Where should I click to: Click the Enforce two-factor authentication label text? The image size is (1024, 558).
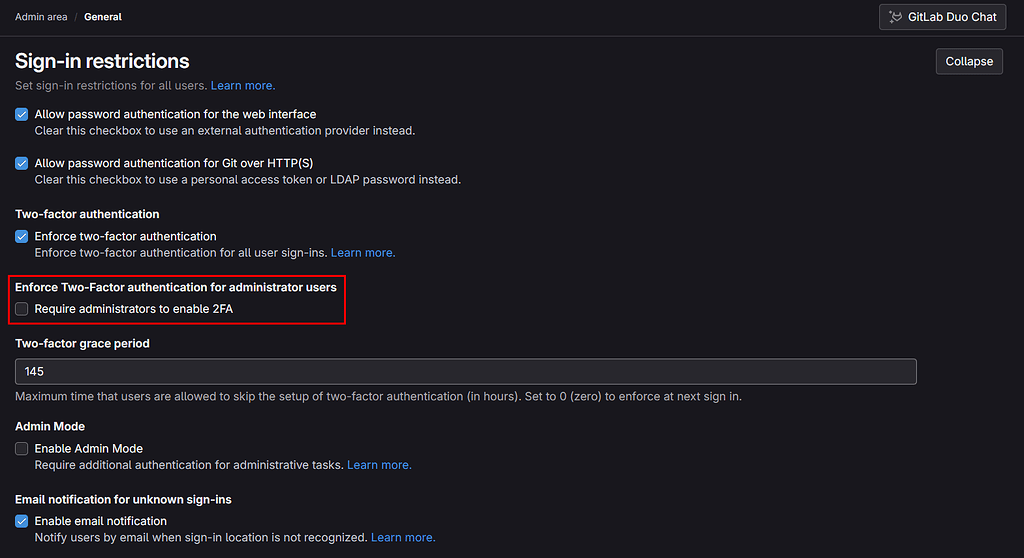point(125,237)
